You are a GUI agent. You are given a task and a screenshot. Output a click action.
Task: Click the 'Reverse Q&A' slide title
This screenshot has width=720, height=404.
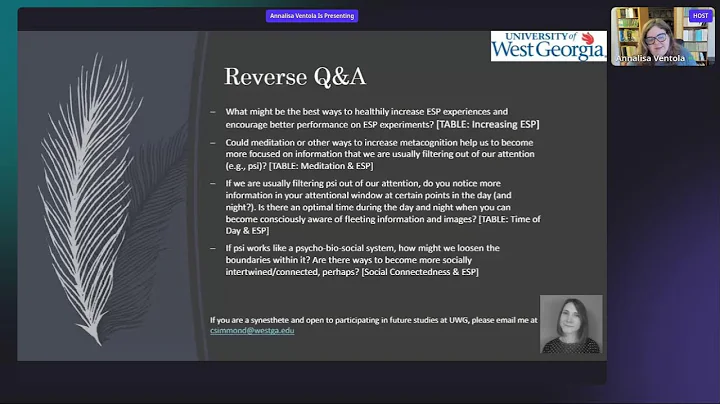tap(295, 77)
